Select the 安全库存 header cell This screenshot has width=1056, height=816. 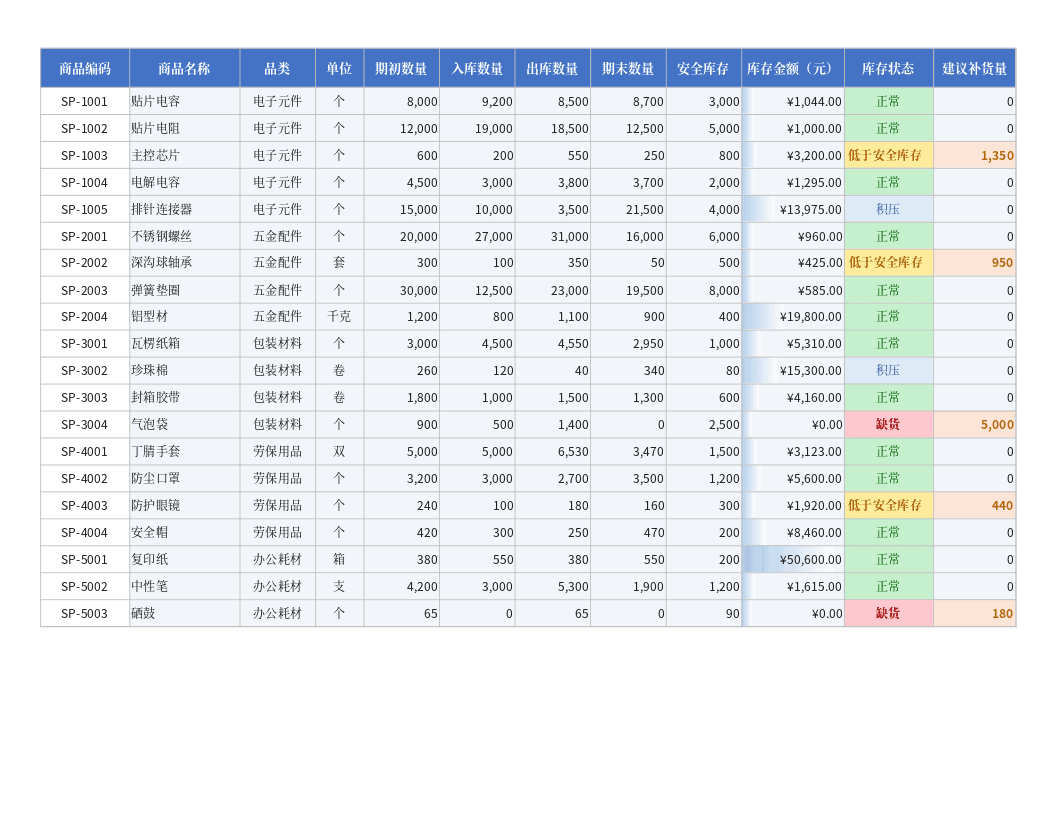[703, 68]
